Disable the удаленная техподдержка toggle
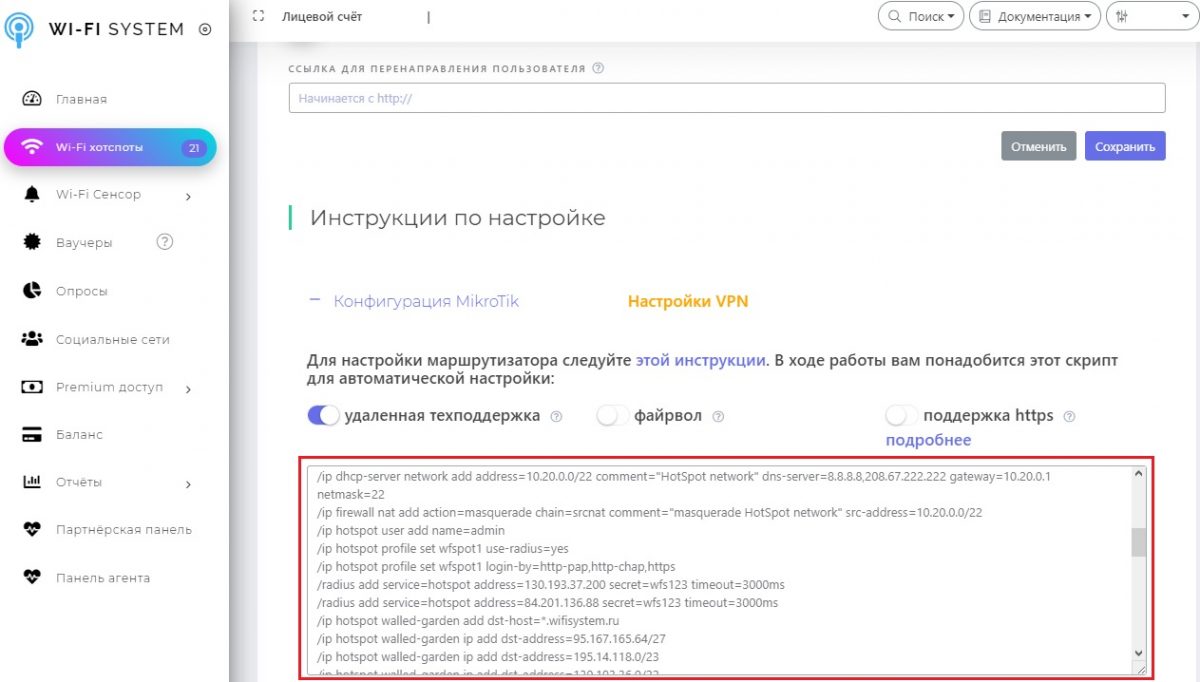The height and width of the screenshot is (682, 1200). [324, 416]
